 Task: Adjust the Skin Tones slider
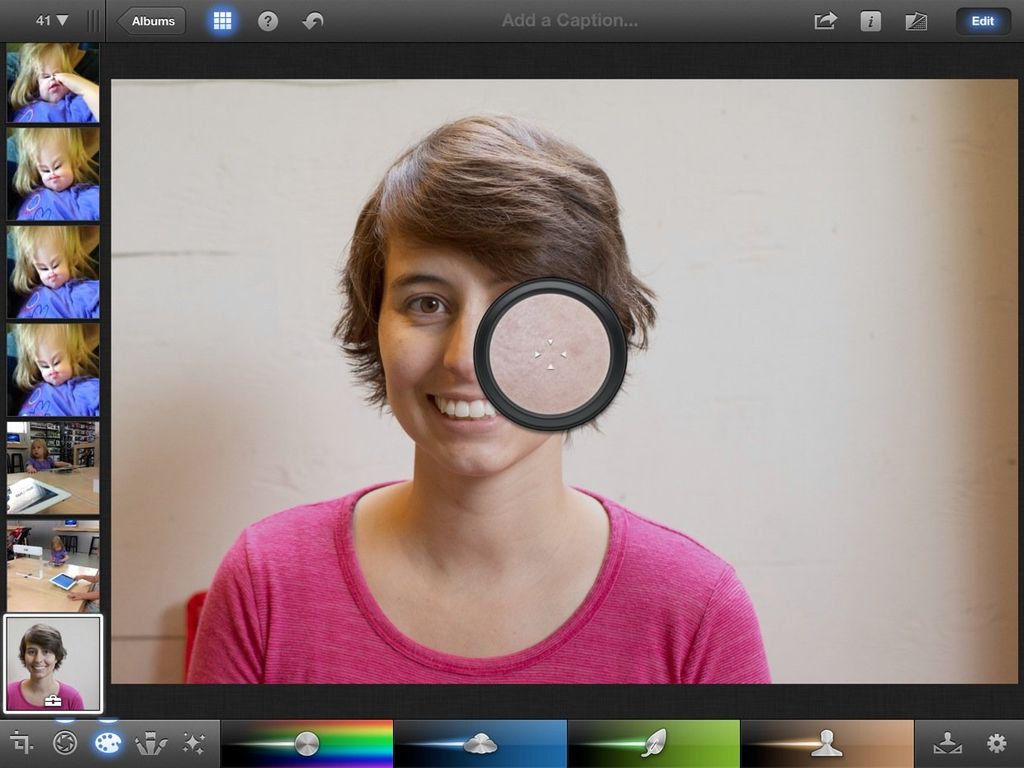click(x=827, y=744)
